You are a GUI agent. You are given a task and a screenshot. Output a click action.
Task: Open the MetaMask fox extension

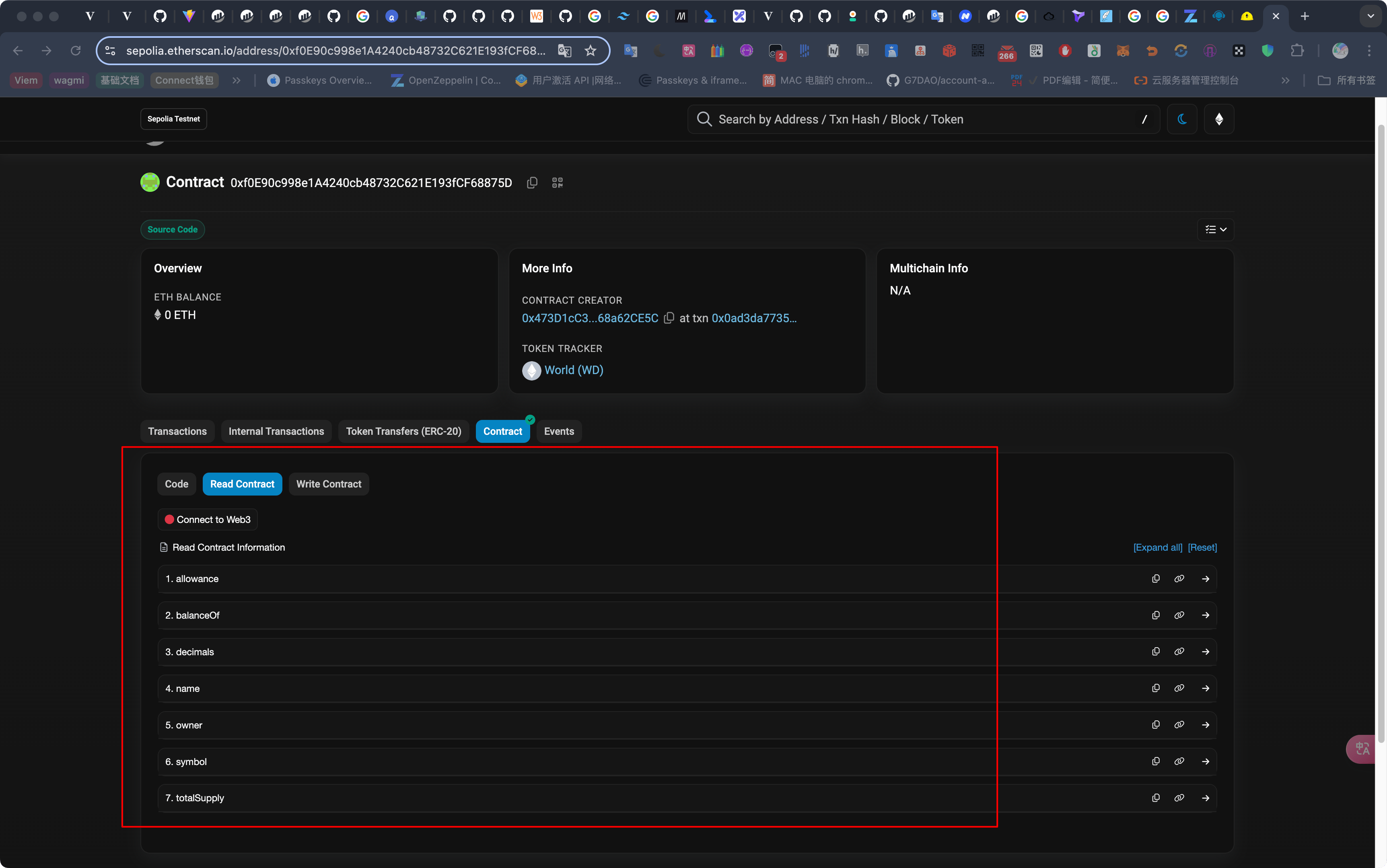coord(1123,51)
